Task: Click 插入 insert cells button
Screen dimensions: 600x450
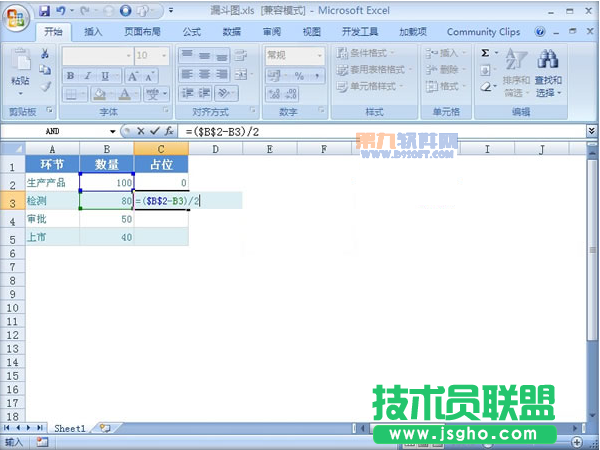Action: click(x=446, y=53)
